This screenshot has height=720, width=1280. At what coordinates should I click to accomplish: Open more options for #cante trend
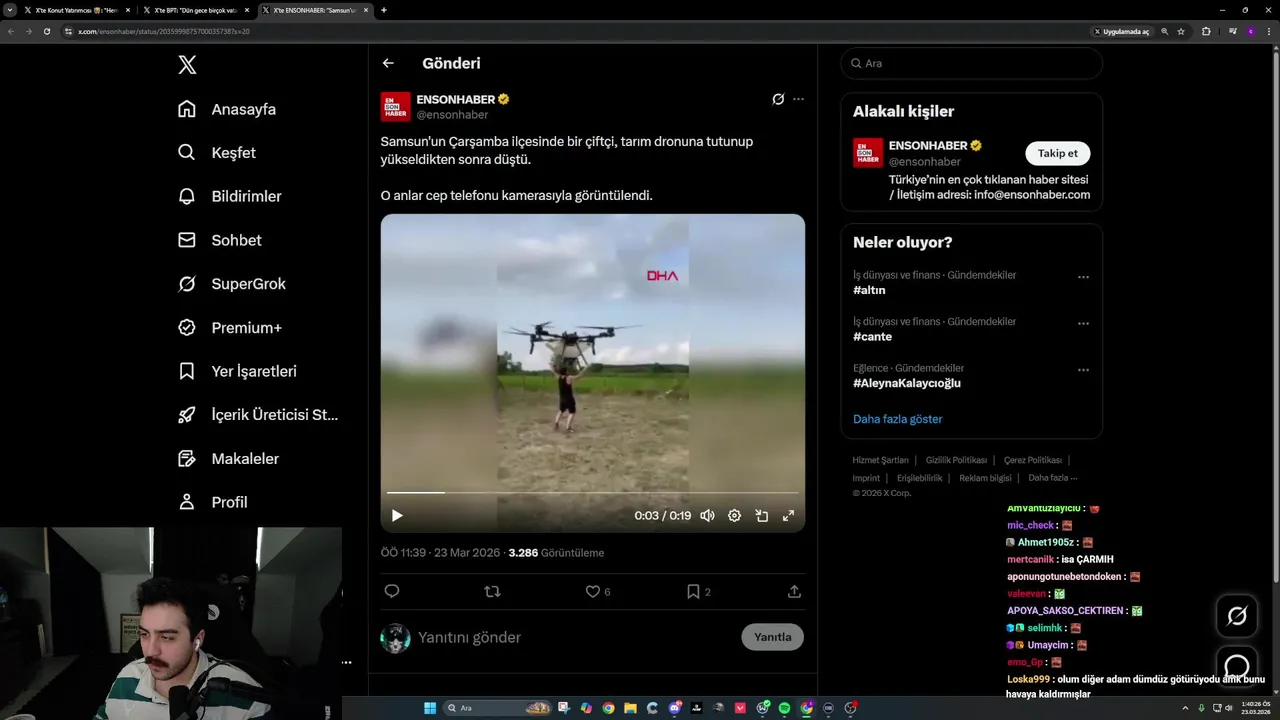point(1083,324)
